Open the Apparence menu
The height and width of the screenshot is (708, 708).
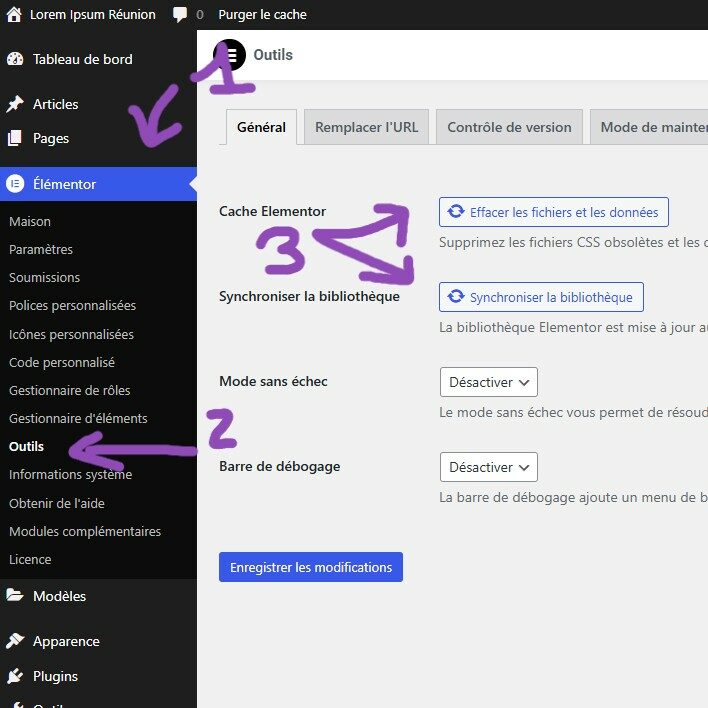(x=66, y=641)
